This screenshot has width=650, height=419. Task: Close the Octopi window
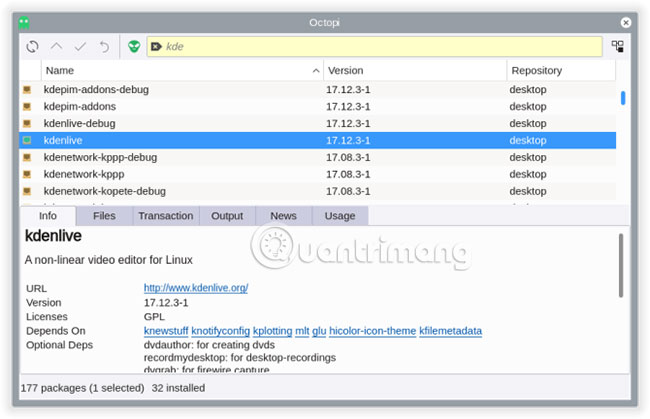[x=626, y=22]
